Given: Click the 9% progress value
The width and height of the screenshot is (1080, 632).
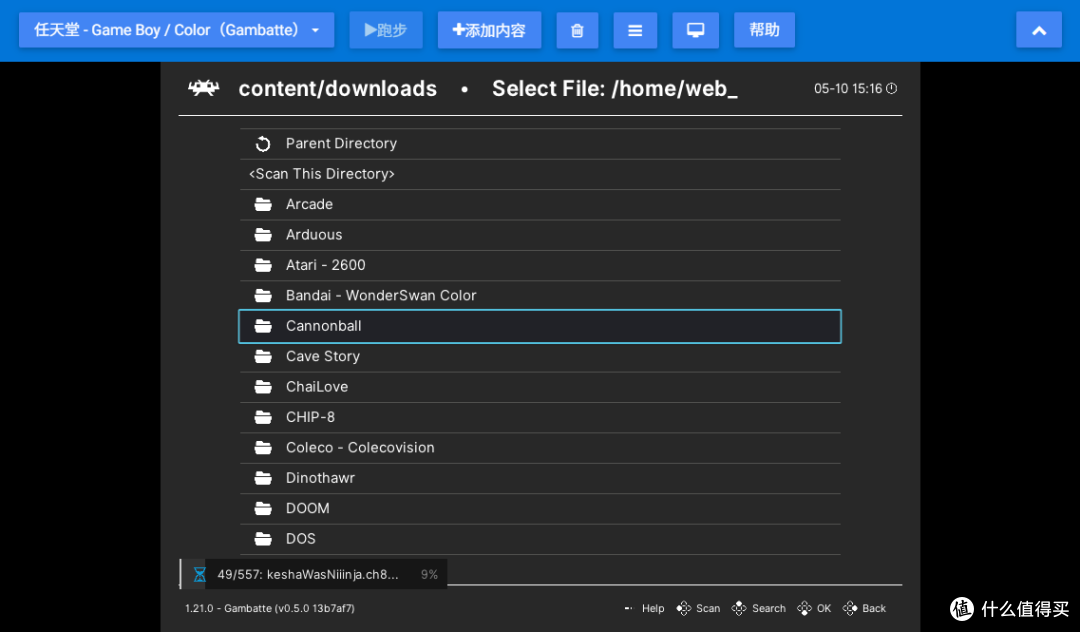Looking at the screenshot, I should click(x=429, y=574).
